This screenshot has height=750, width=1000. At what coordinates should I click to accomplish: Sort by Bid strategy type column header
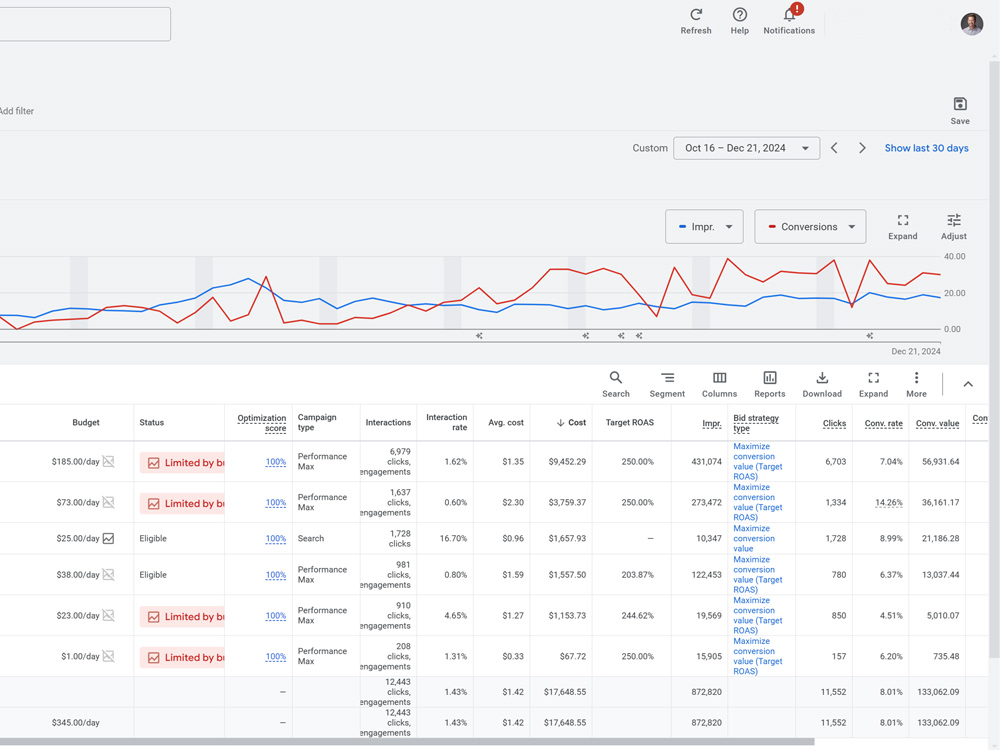coord(756,423)
